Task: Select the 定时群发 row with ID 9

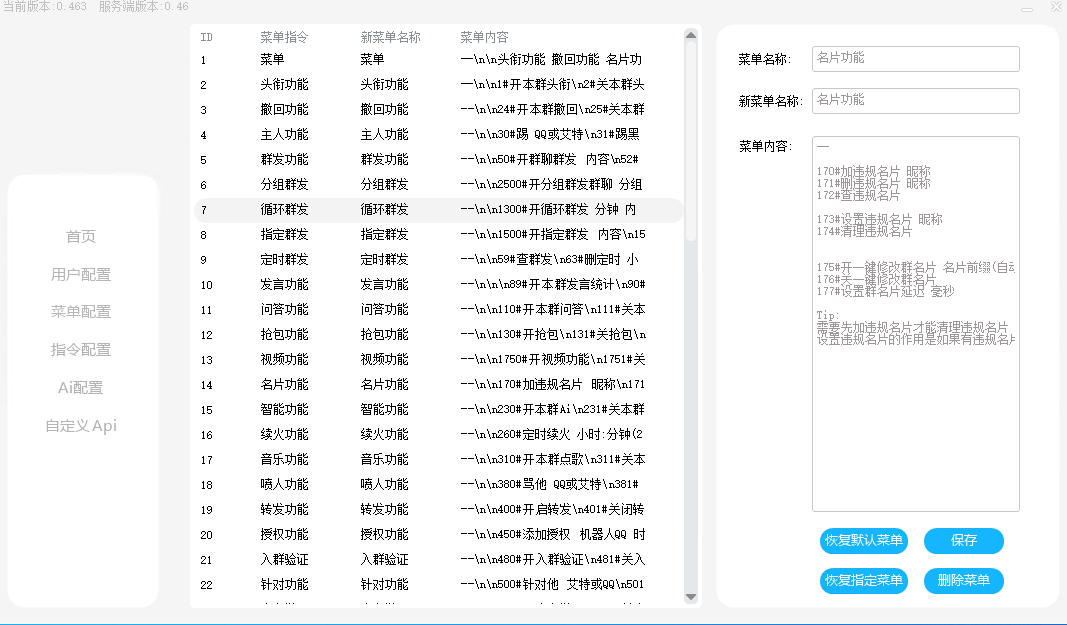Action: (438, 260)
